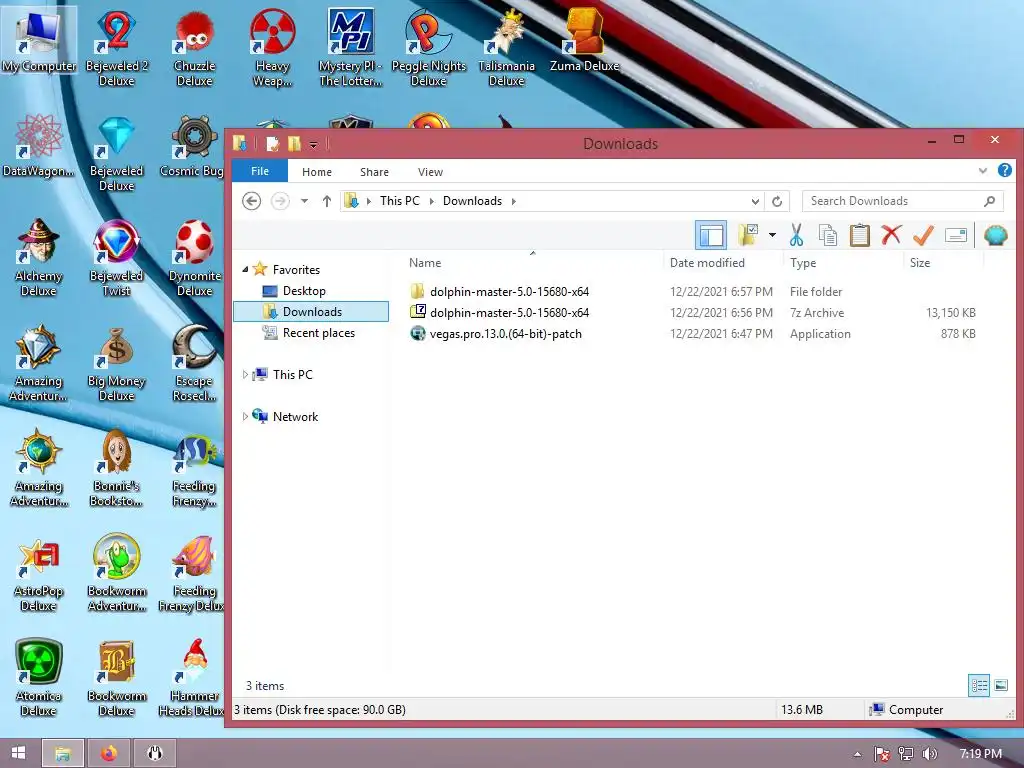The height and width of the screenshot is (768, 1024).
Task: Click the network tray icon
Action: pos(906,754)
